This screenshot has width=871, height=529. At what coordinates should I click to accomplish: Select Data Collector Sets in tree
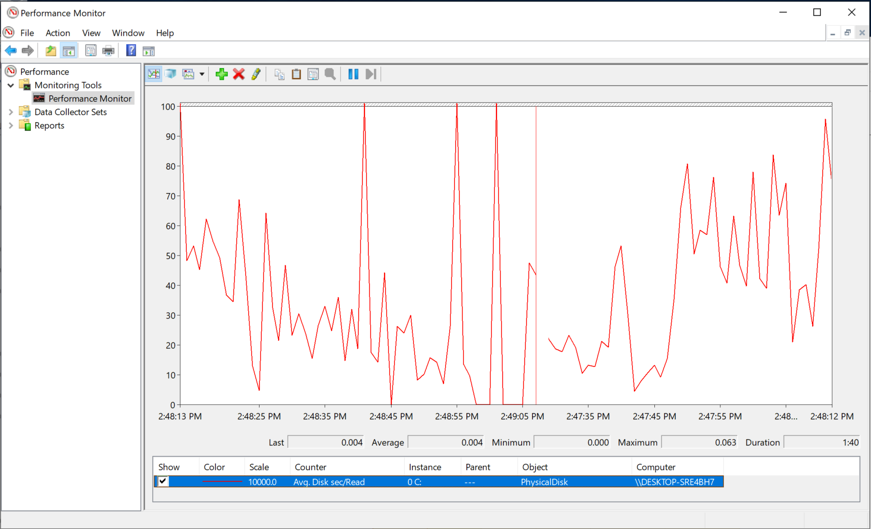(x=71, y=112)
